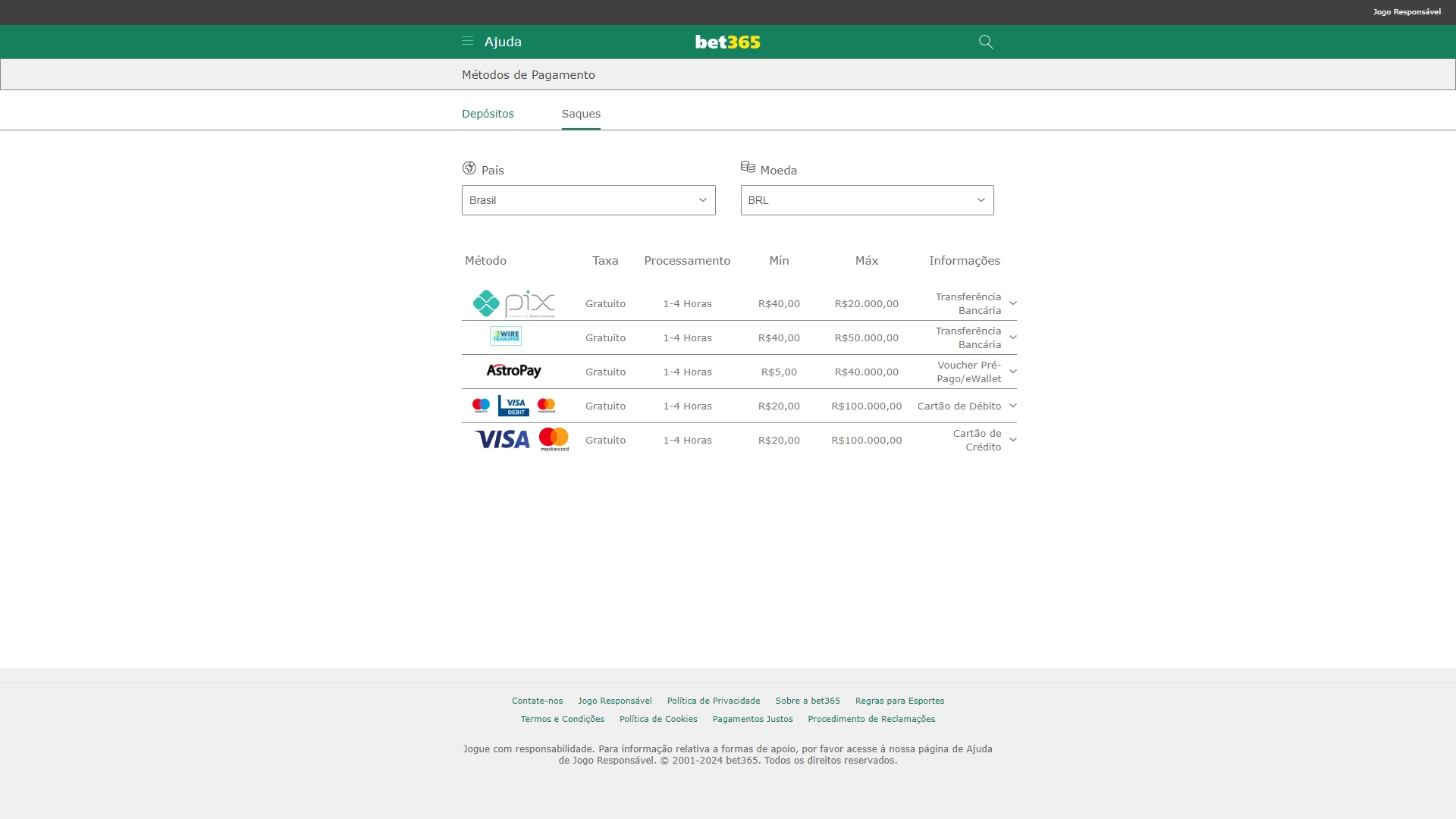1456x819 pixels.
Task: Click the Processamento column header
Action: click(x=687, y=261)
